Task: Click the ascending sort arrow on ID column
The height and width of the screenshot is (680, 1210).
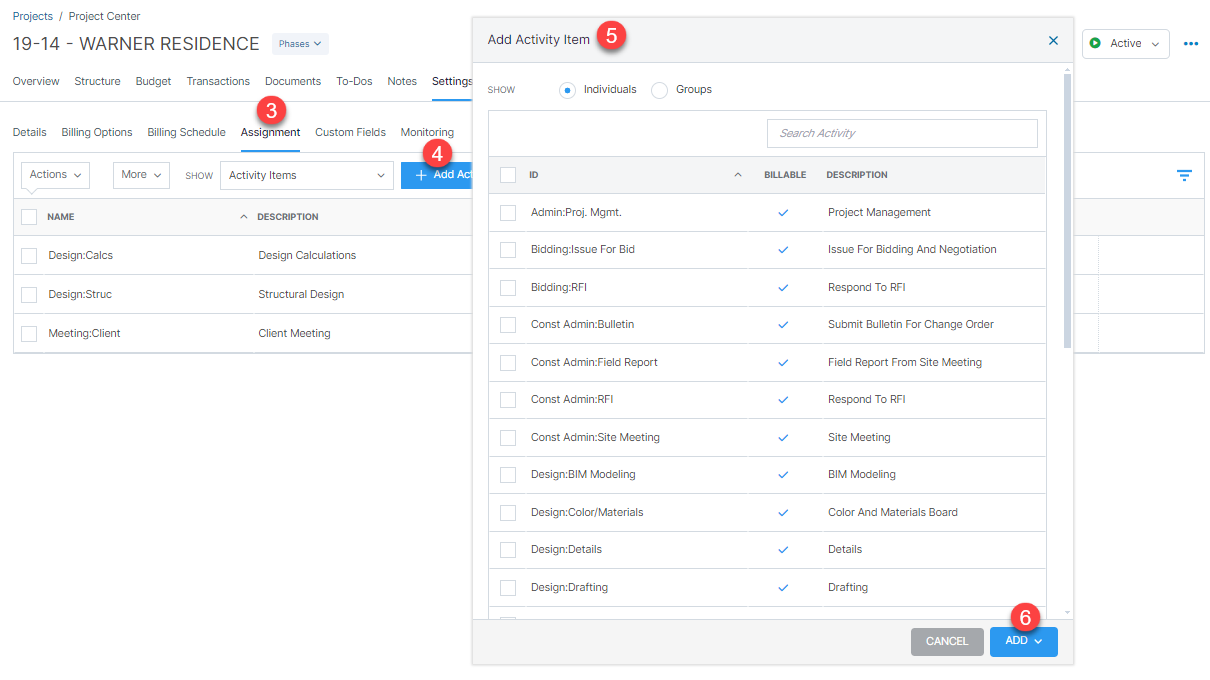Action: click(737, 174)
